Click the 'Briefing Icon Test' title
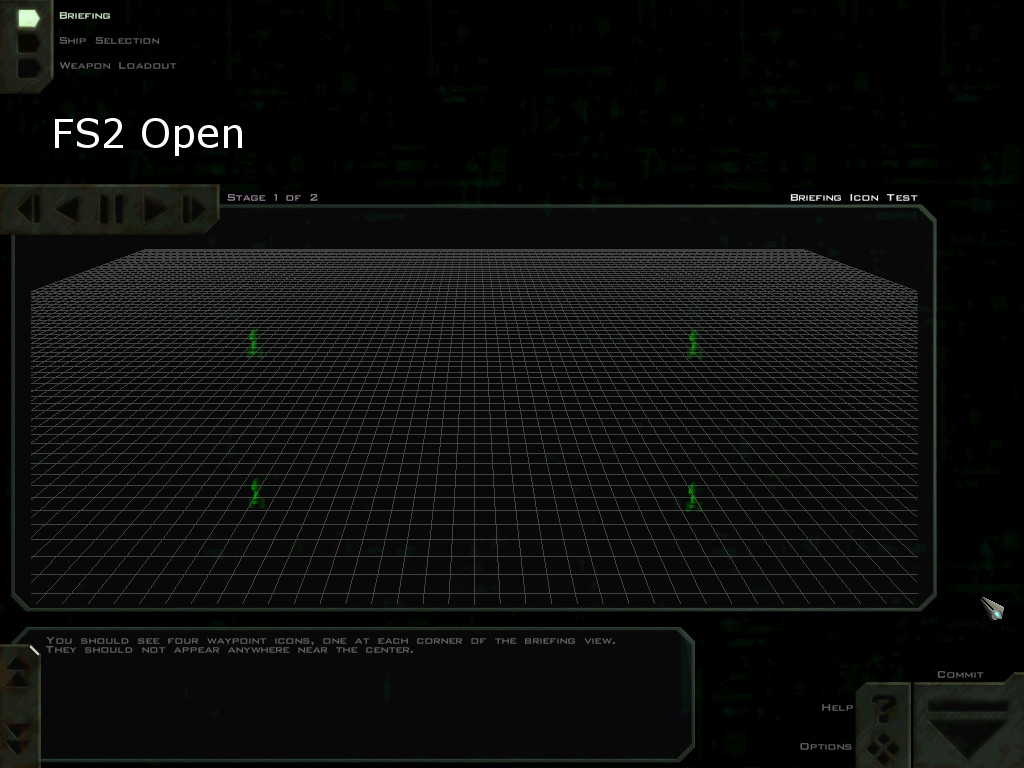Screen dimensions: 1024x768 click(x=854, y=197)
